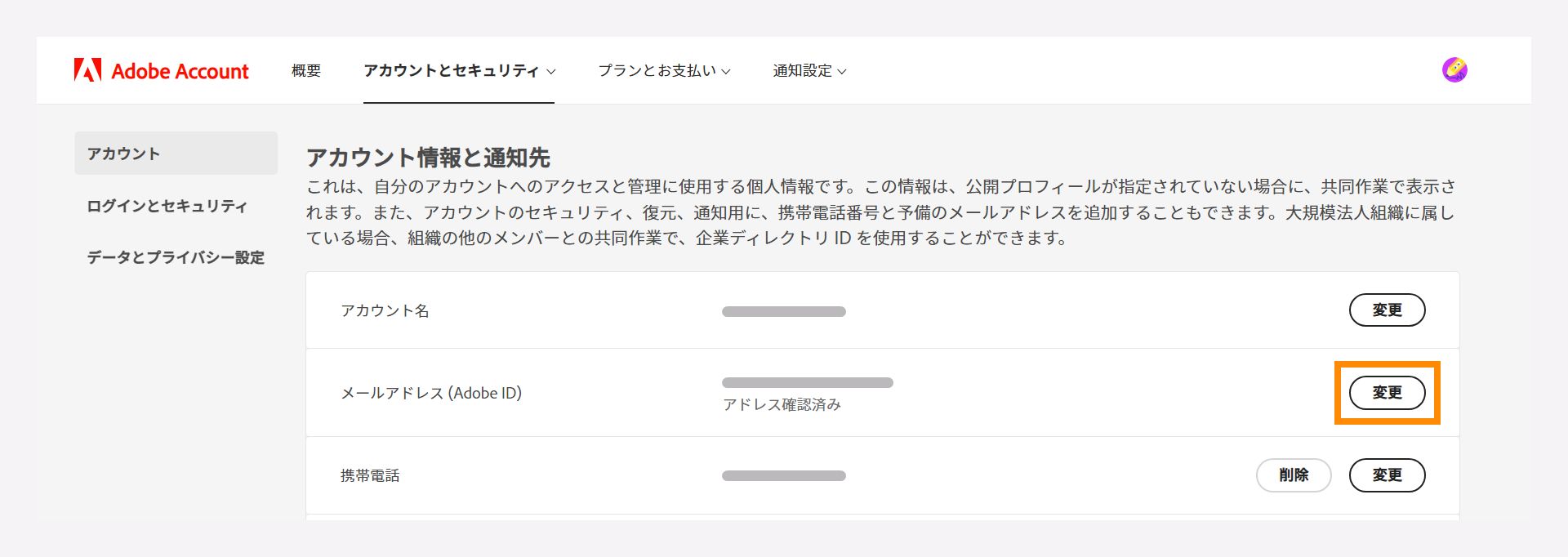Image resolution: width=1568 pixels, height=557 pixels.
Task: Click the highlighted 変更 for email address
Action: [1386, 393]
